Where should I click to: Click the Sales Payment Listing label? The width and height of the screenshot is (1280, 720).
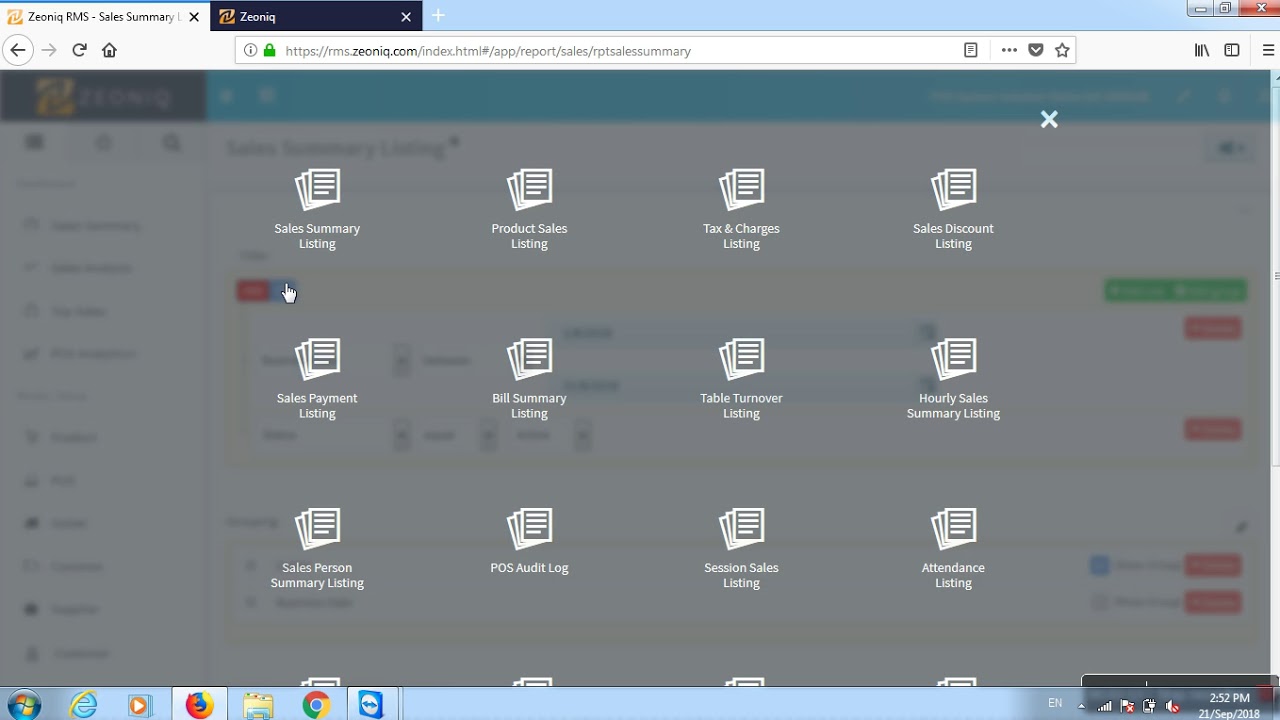[x=317, y=405]
